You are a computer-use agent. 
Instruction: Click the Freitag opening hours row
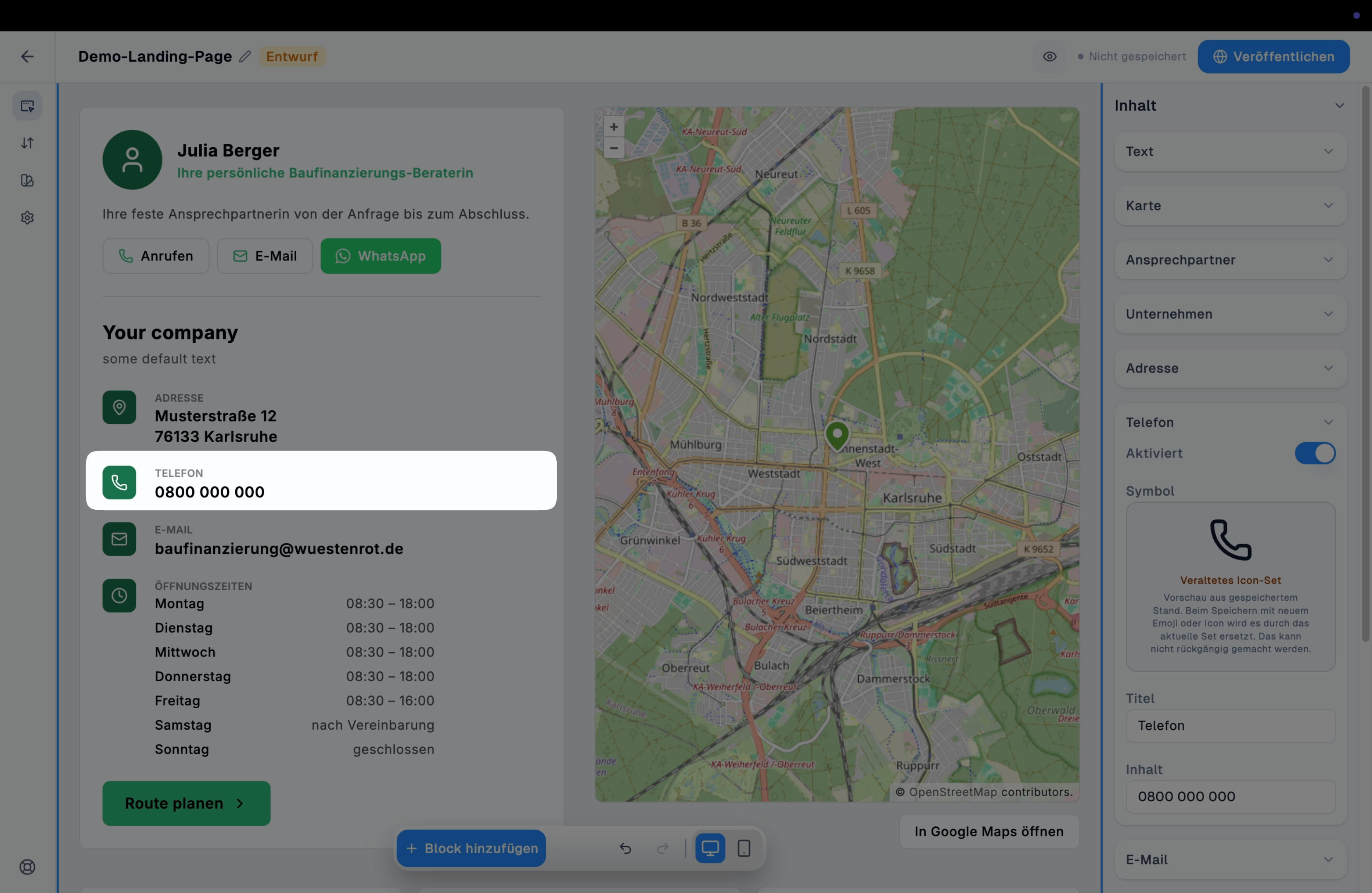coord(294,701)
